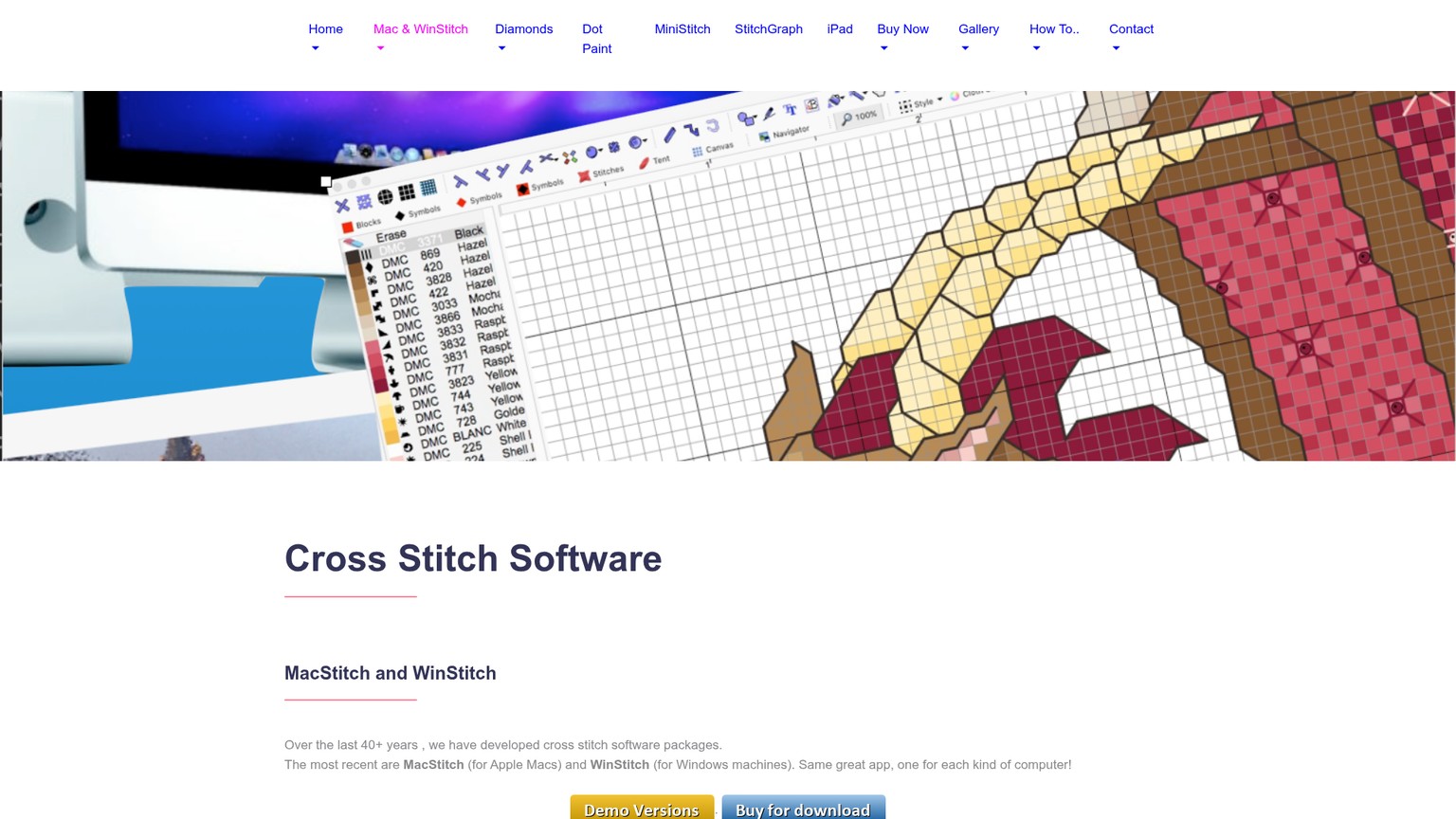
Task: Open the Mac & WinStitch menu item
Action: 421,29
